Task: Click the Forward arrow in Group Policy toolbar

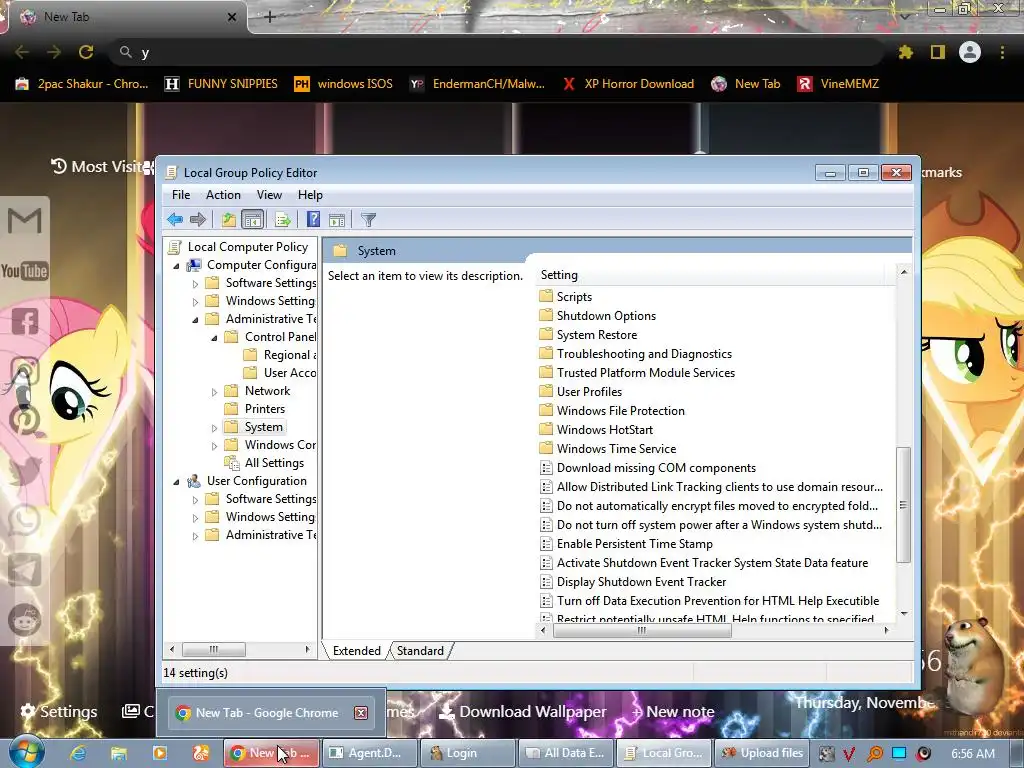Action: pyautogui.click(x=197, y=219)
